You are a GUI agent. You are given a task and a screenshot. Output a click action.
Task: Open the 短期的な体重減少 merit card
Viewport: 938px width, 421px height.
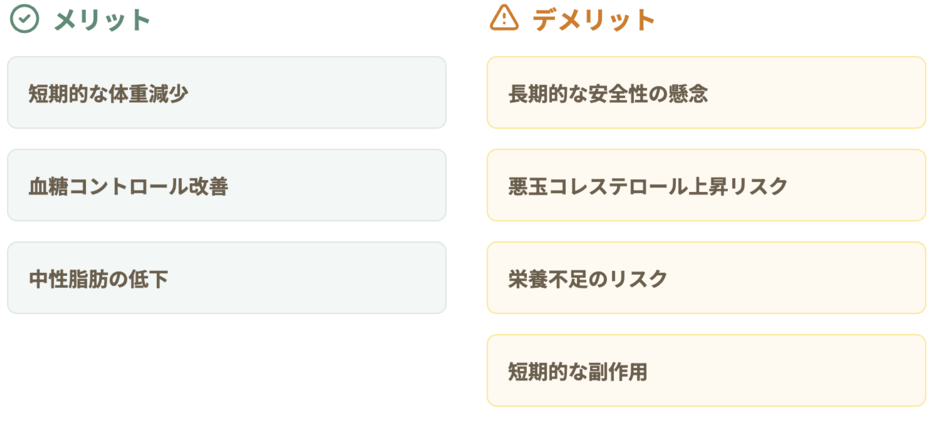point(227,93)
